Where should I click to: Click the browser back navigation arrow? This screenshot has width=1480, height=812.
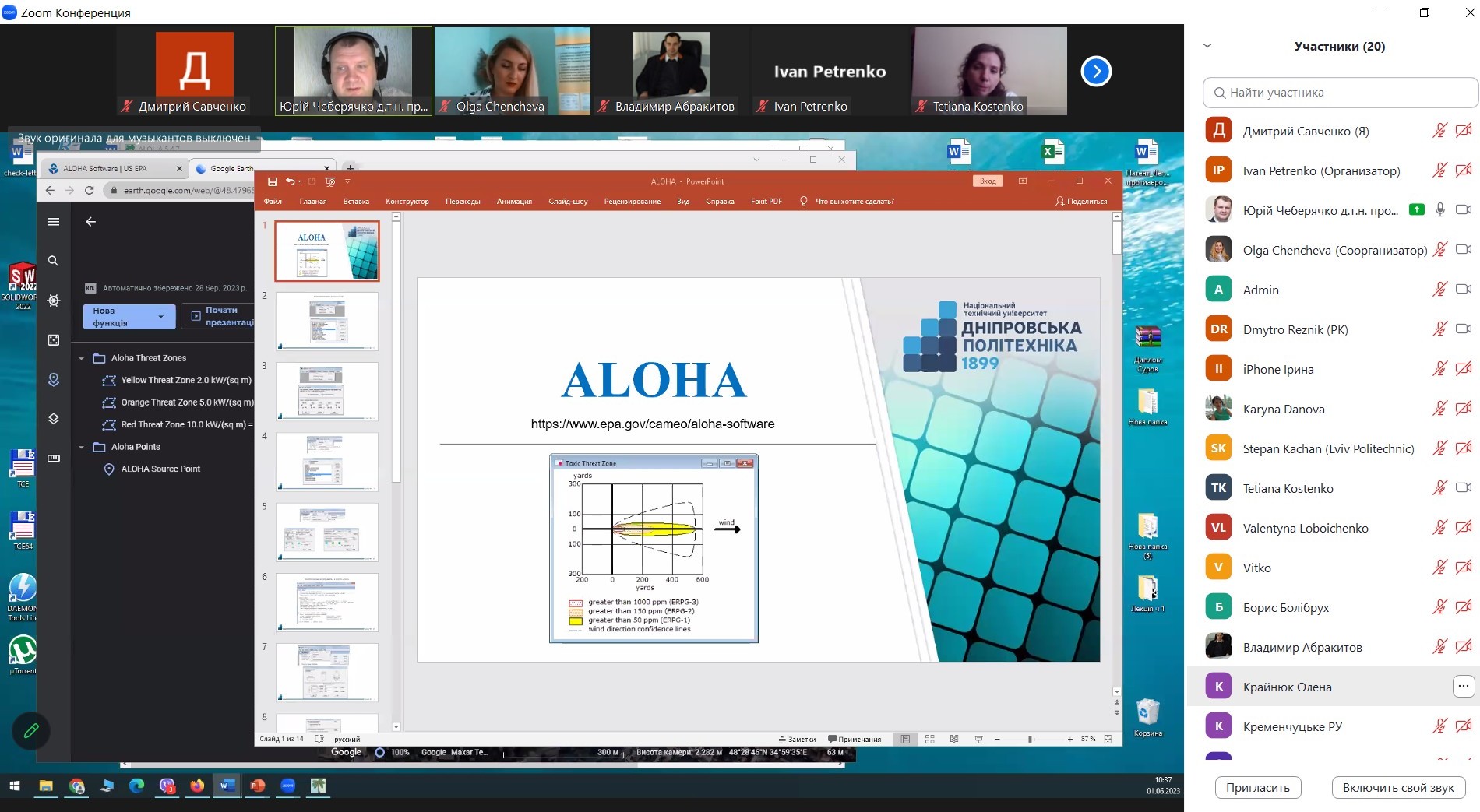50,190
